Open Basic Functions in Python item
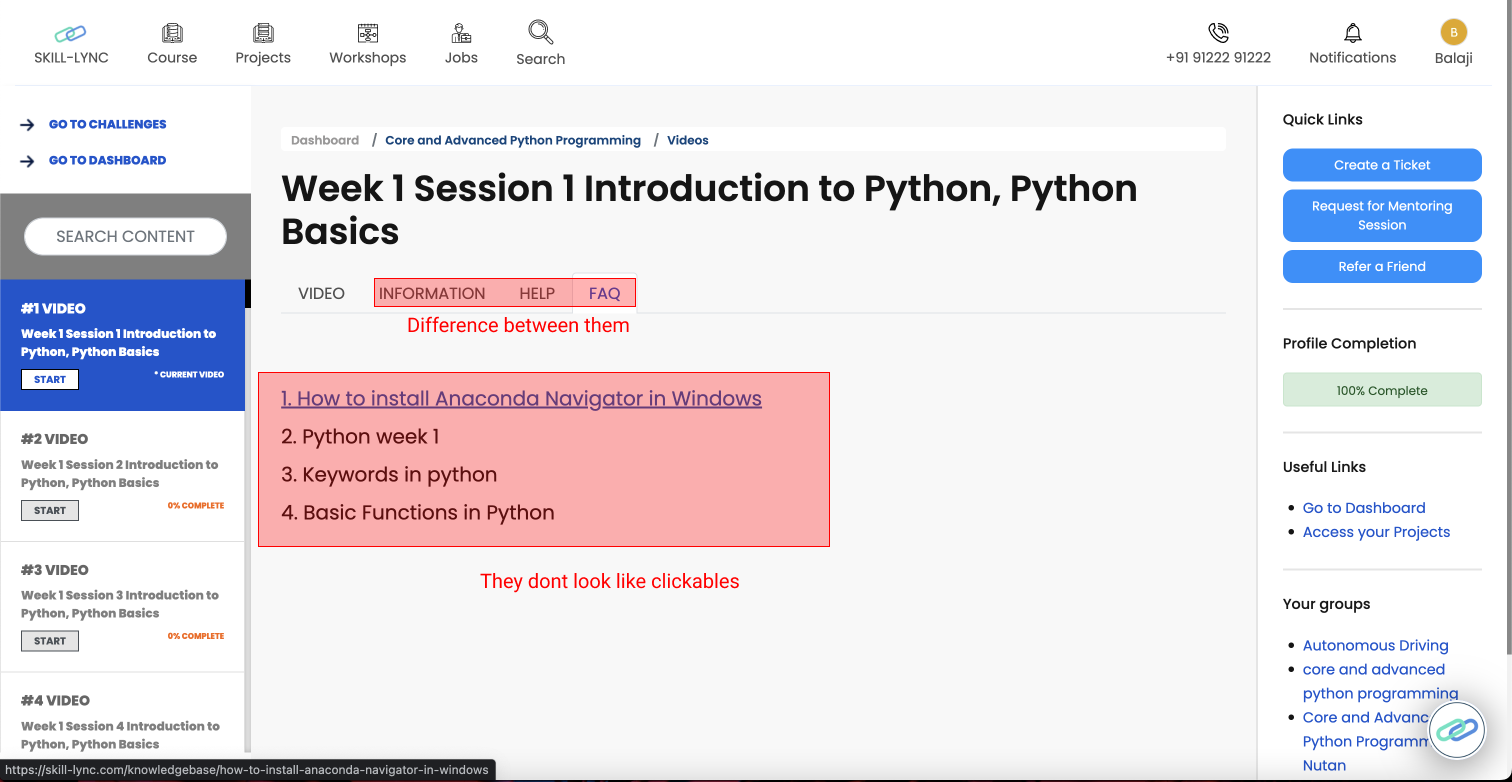The image size is (1512, 782). (418, 513)
